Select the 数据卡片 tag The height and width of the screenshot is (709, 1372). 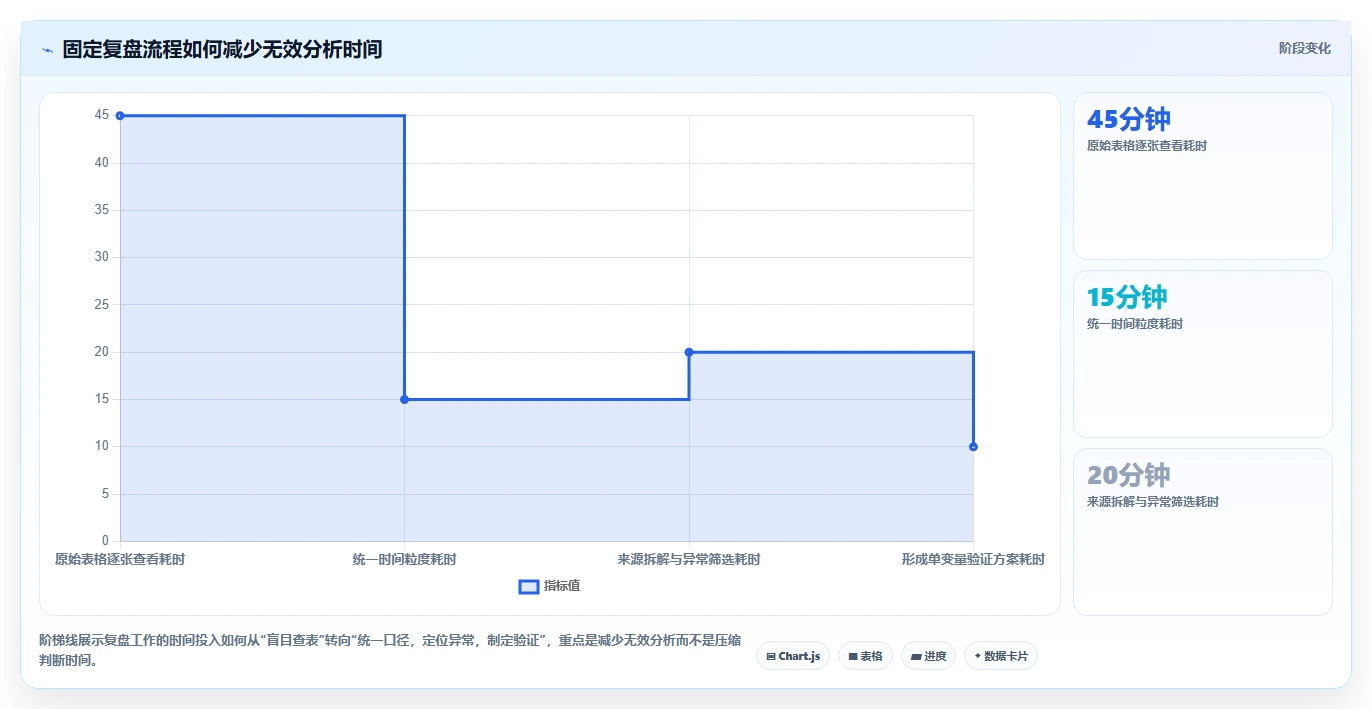click(1001, 656)
